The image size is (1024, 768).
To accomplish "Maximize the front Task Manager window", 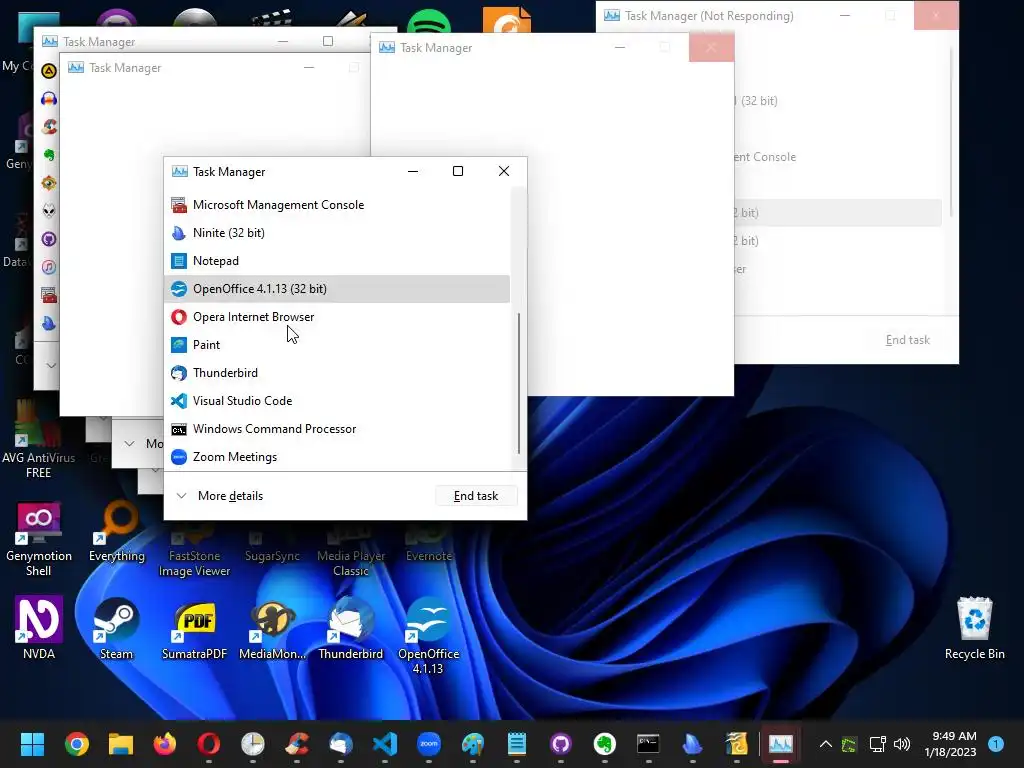I will (x=458, y=171).
